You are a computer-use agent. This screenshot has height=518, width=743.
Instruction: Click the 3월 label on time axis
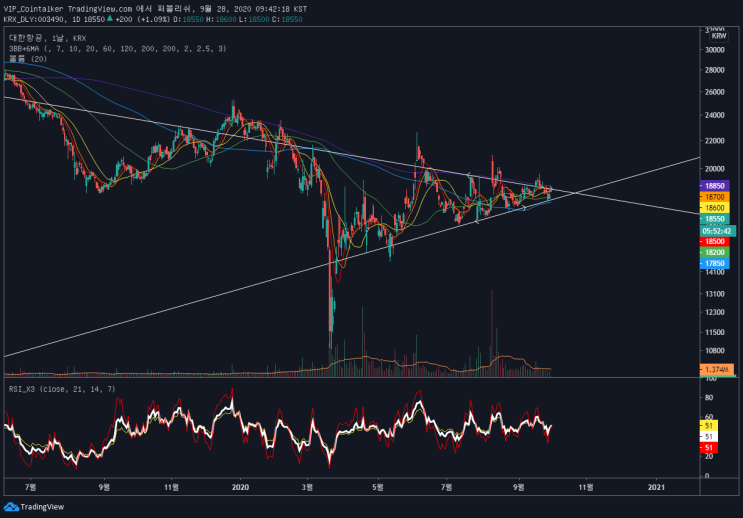point(308,487)
